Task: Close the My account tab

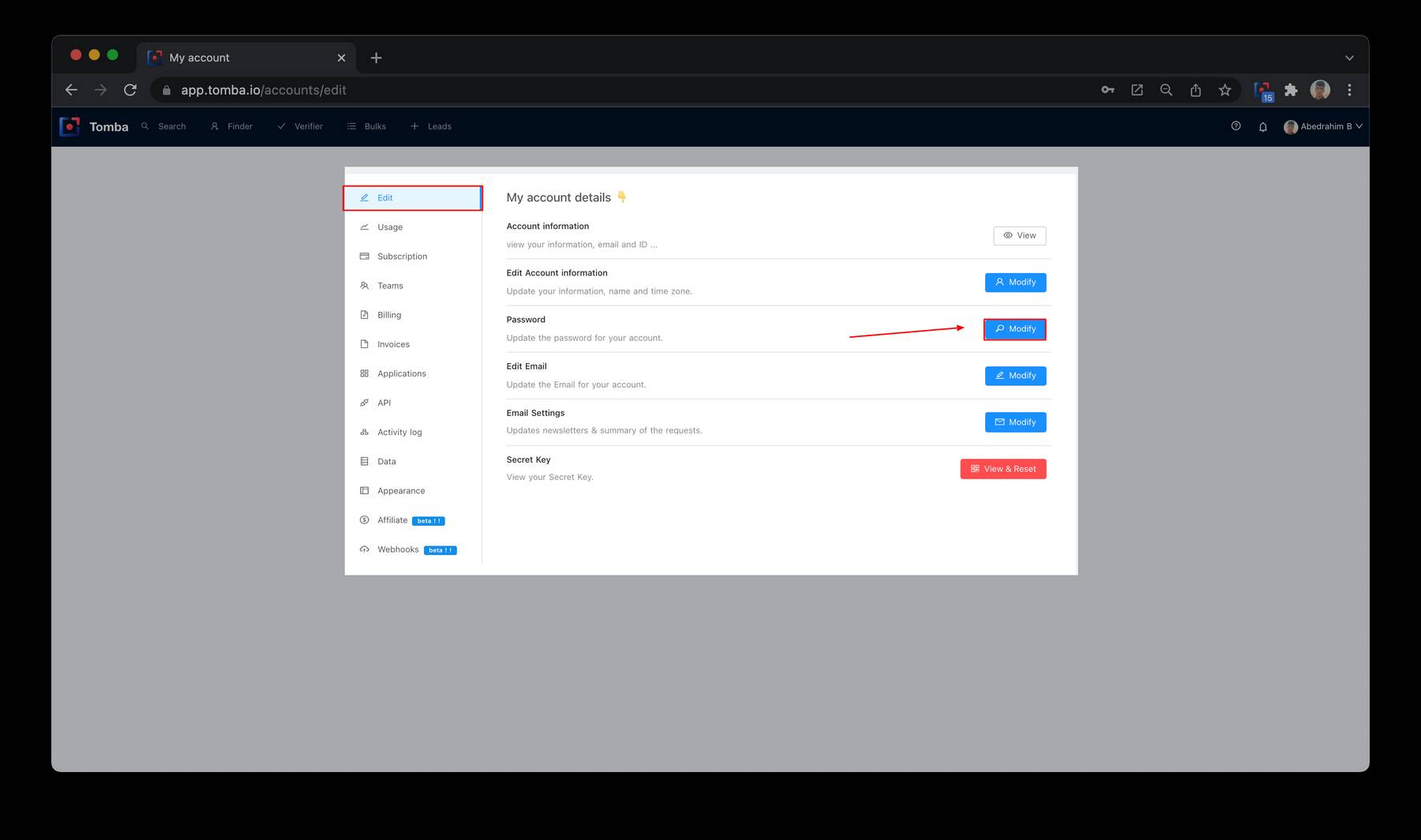Action: (341, 58)
